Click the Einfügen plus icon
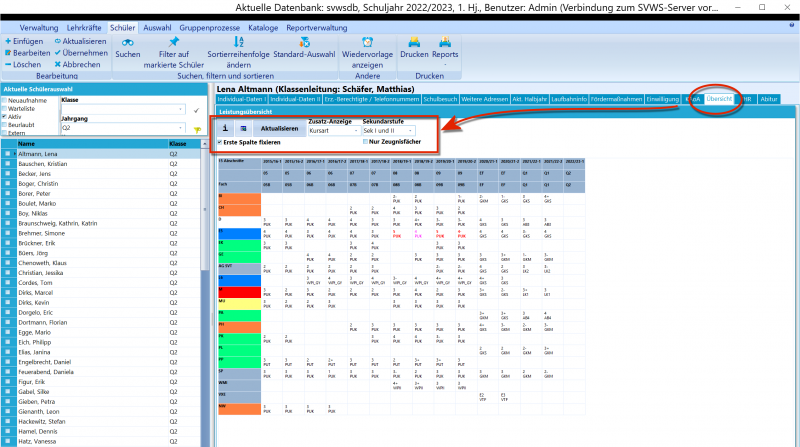 pyautogui.click(x=8, y=41)
